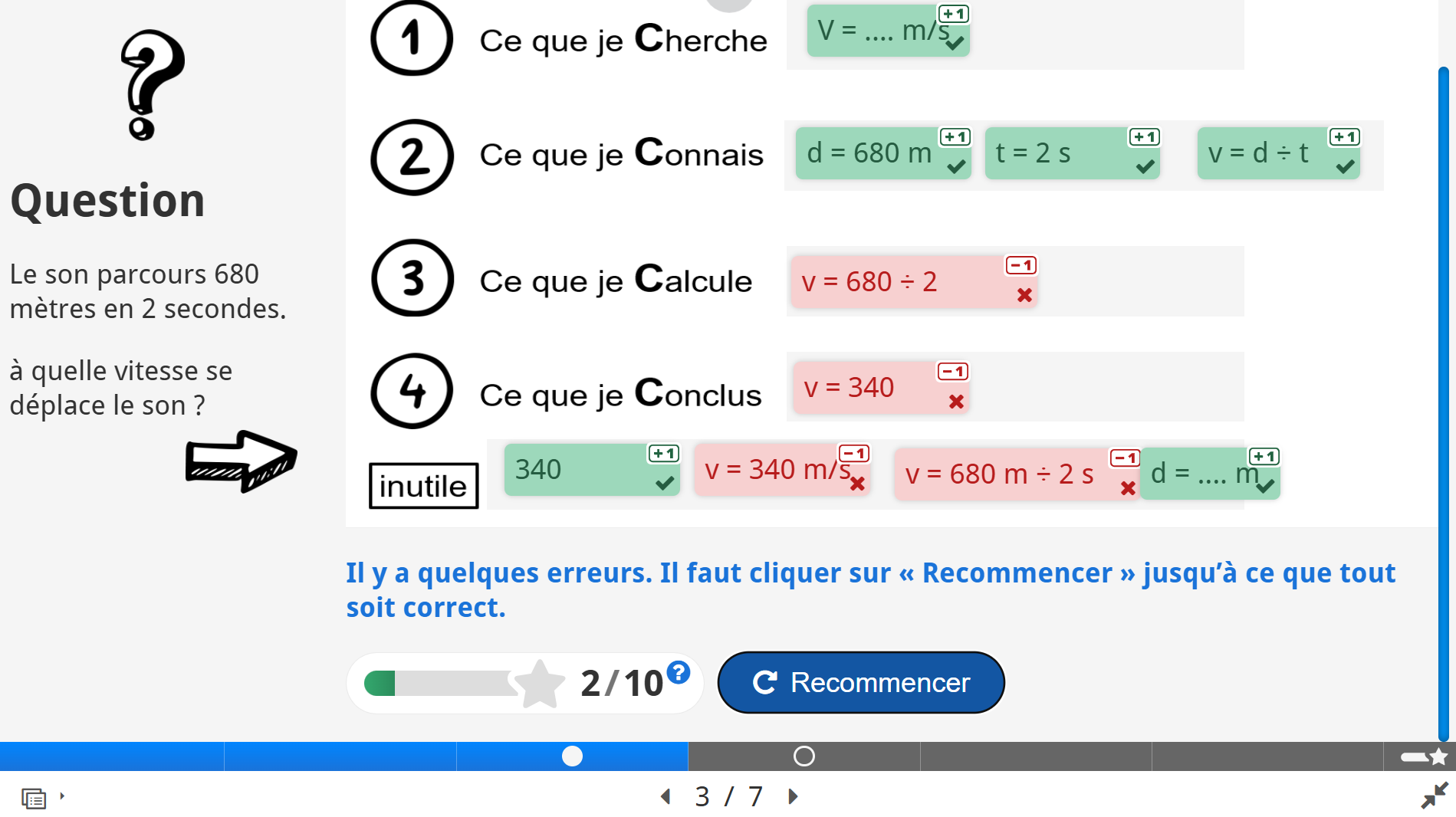This screenshot has width=1456, height=817.
Task: Open the slide list menu icon
Action: tap(34, 798)
